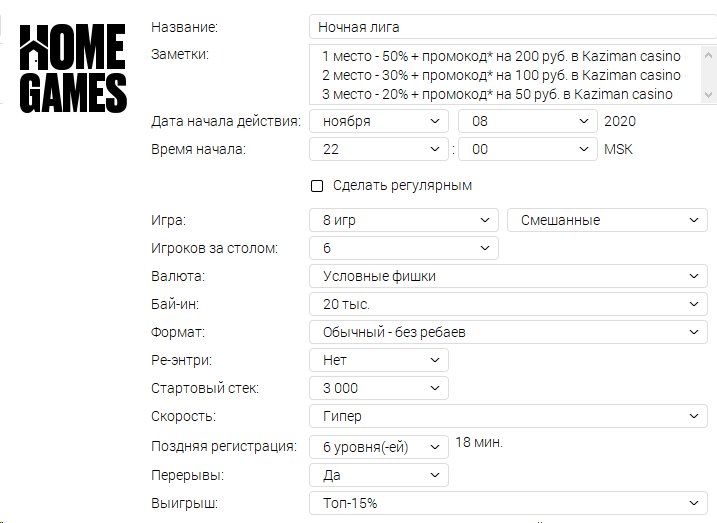Open the currency dropdown 'Условные фишки'

[508, 276]
